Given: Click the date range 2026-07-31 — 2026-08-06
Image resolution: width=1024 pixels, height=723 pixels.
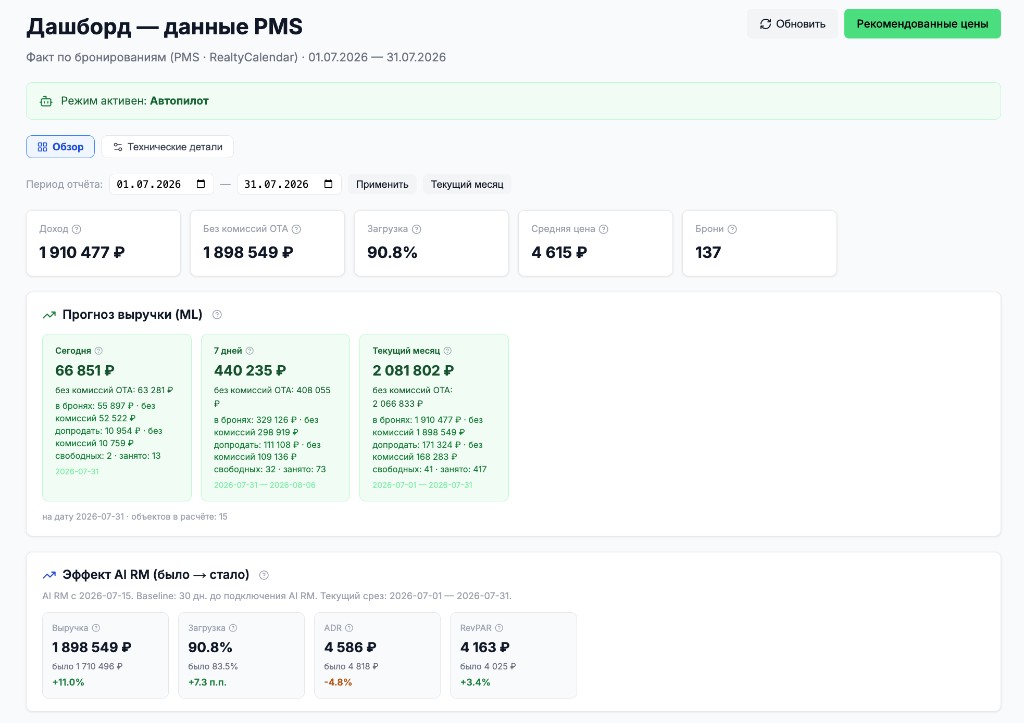Looking at the screenshot, I should 264,485.
